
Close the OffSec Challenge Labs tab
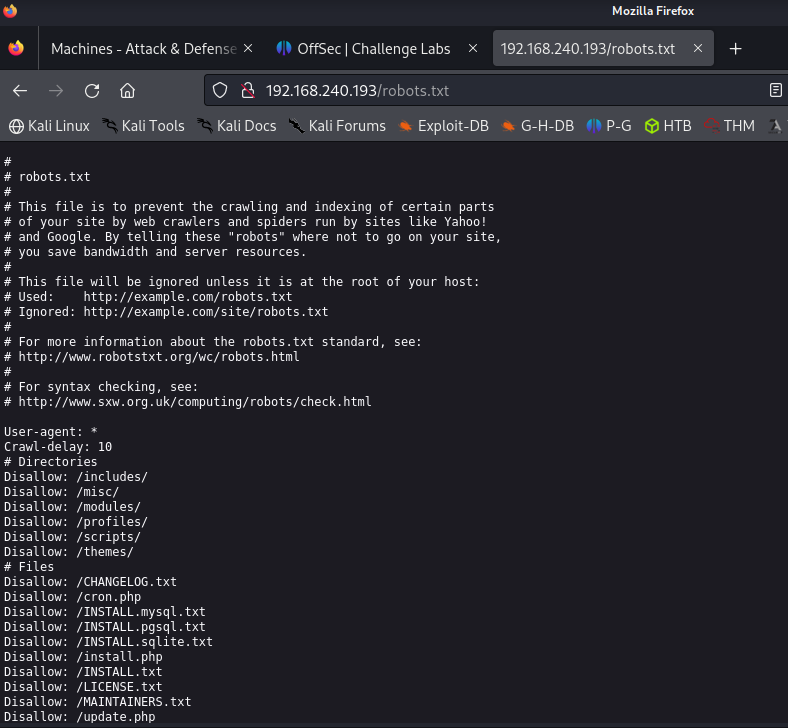pos(472,49)
